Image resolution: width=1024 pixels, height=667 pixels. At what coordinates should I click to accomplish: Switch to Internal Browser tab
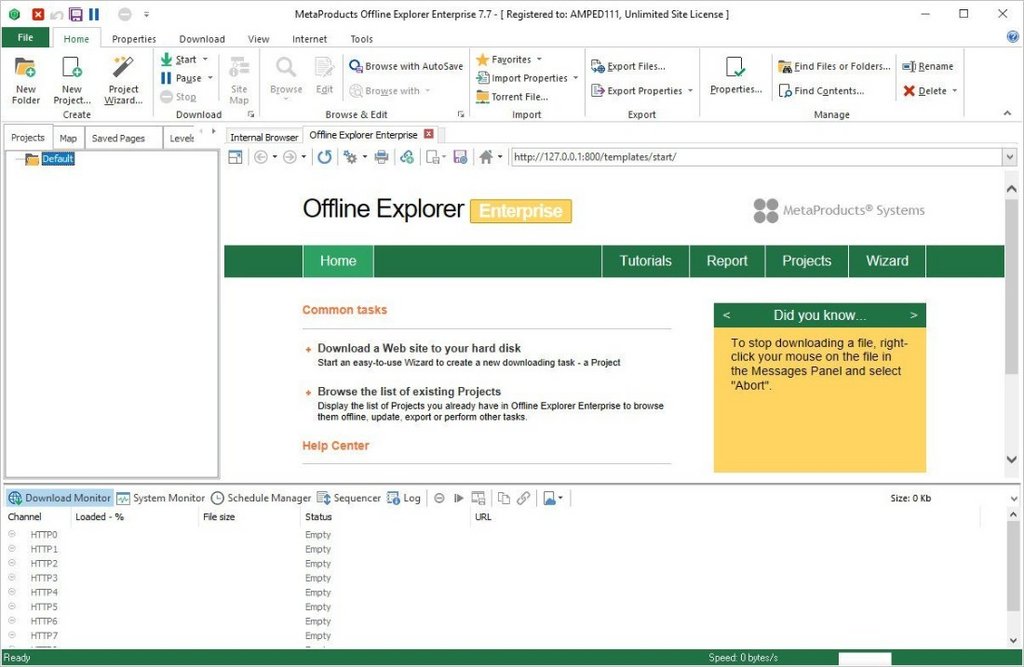coord(264,137)
